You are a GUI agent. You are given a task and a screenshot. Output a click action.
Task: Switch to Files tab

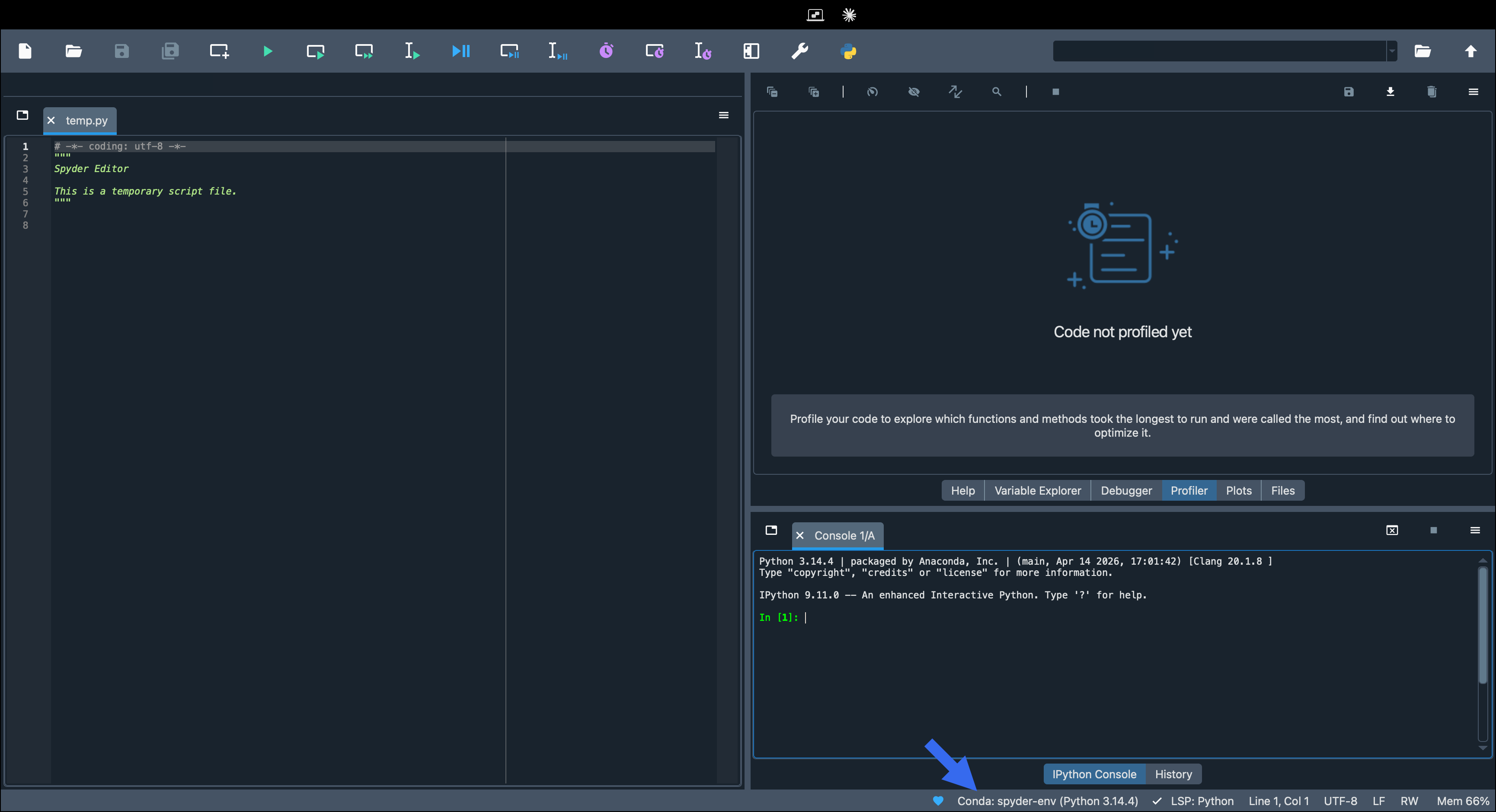(x=1283, y=490)
